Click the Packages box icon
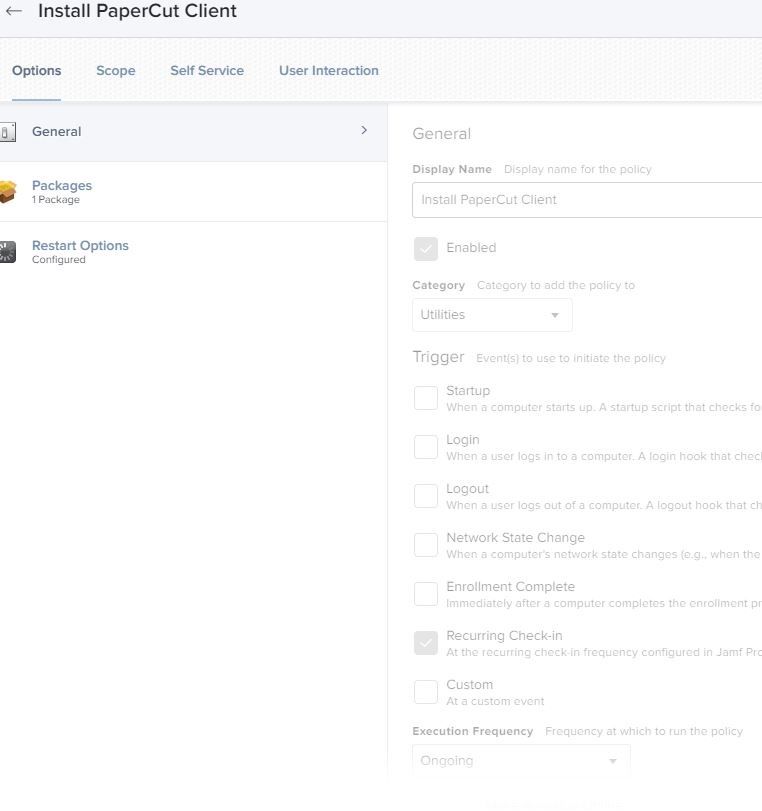This screenshot has height=811, width=762. 8,191
